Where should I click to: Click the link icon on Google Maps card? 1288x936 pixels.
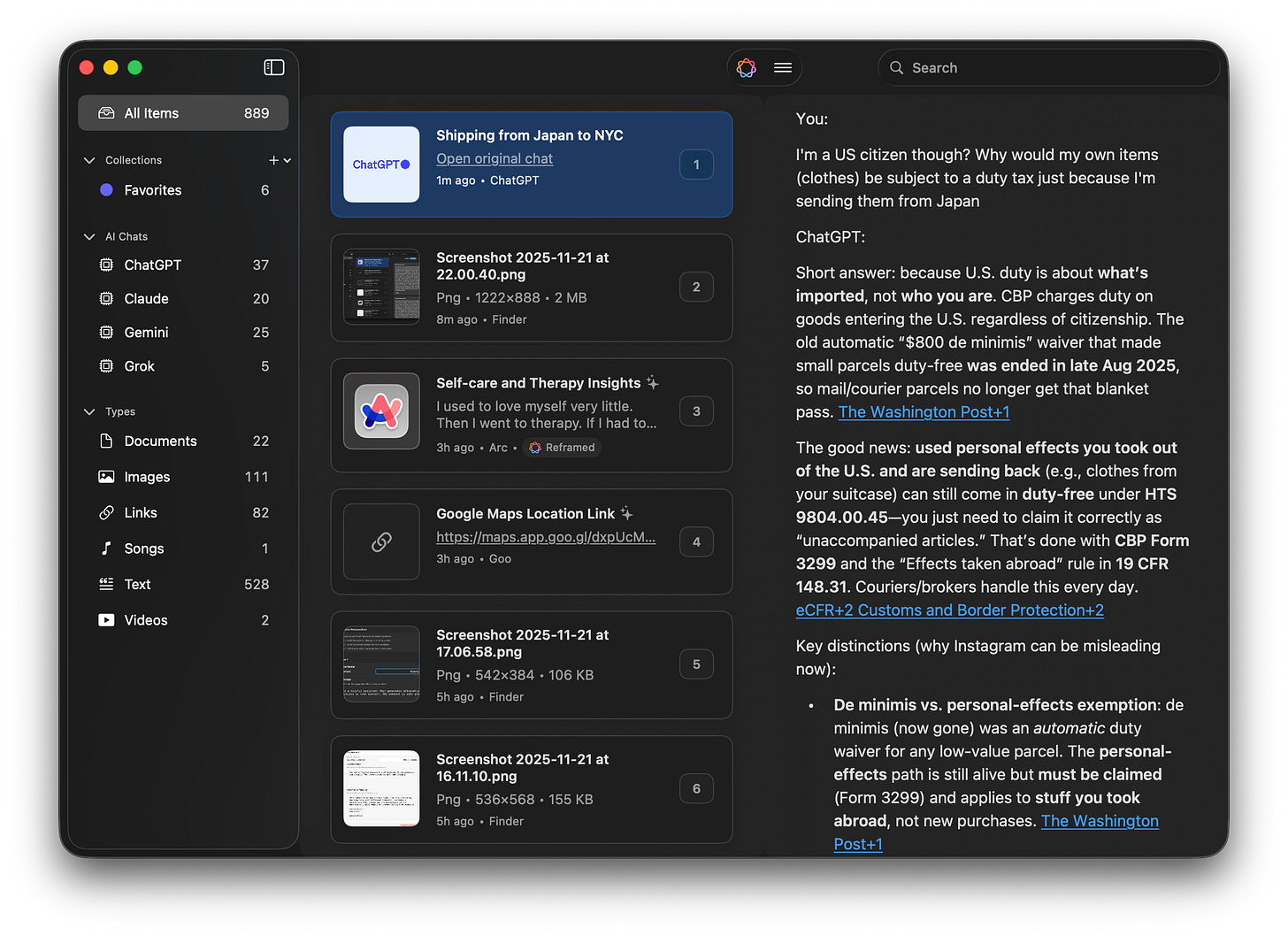coord(381,541)
